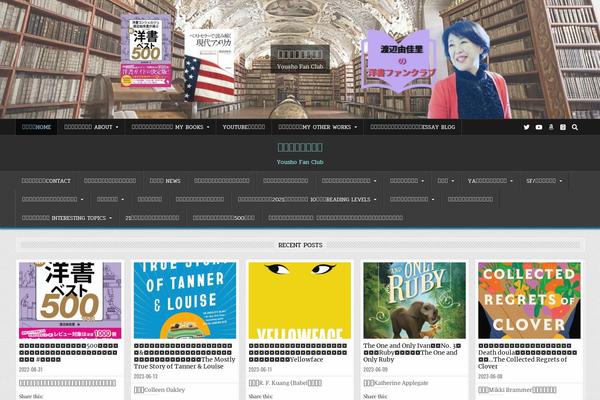Image resolution: width=600 pixels, height=400 pixels.
Task: Open the 洋書ベスト500 post thumbnail
Action: [70, 300]
